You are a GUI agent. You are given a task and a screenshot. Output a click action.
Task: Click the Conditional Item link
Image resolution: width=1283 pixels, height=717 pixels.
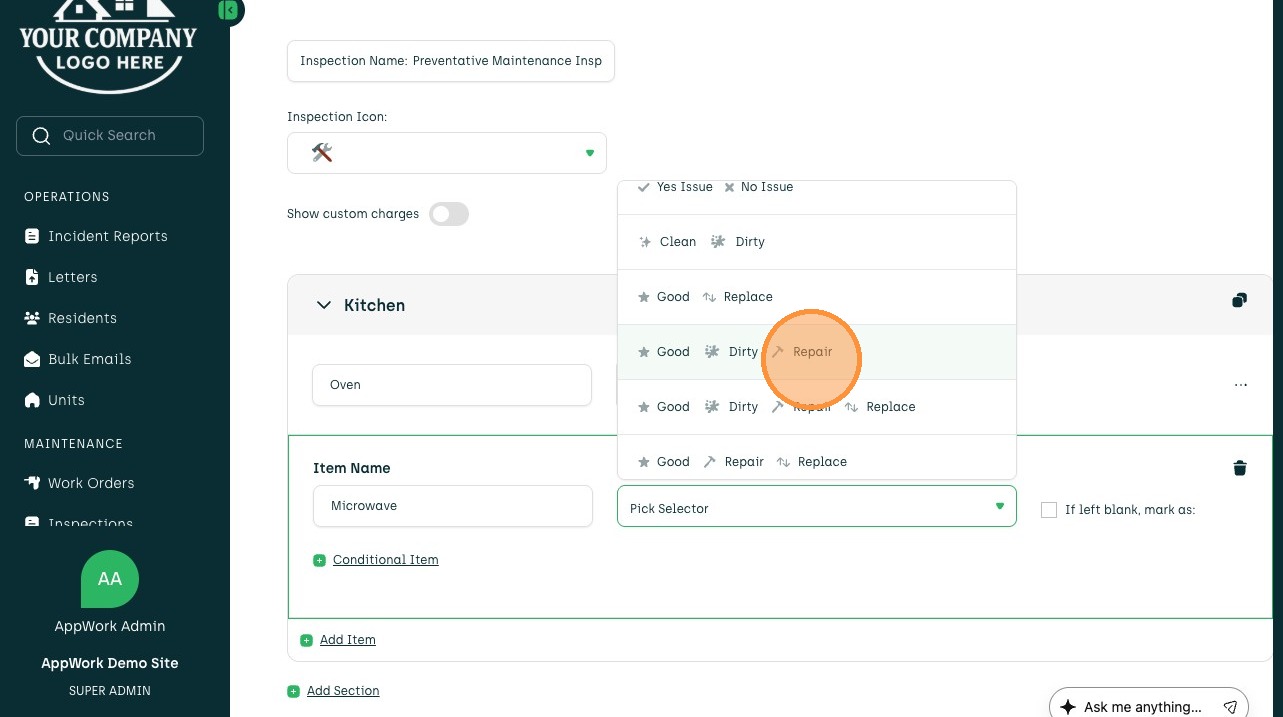(x=385, y=560)
